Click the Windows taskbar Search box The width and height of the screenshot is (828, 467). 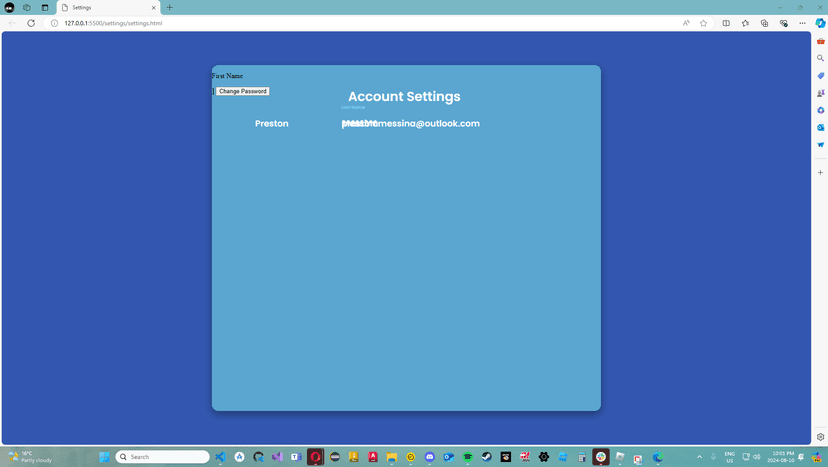coord(163,457)
